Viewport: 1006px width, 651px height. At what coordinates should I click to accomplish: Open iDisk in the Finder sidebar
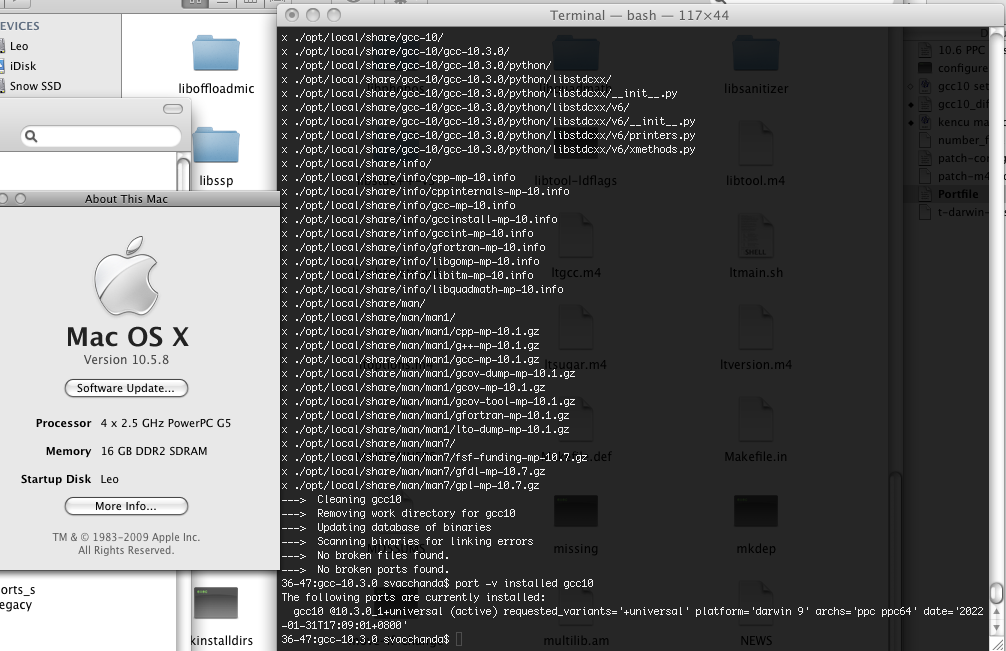(22, 66)
